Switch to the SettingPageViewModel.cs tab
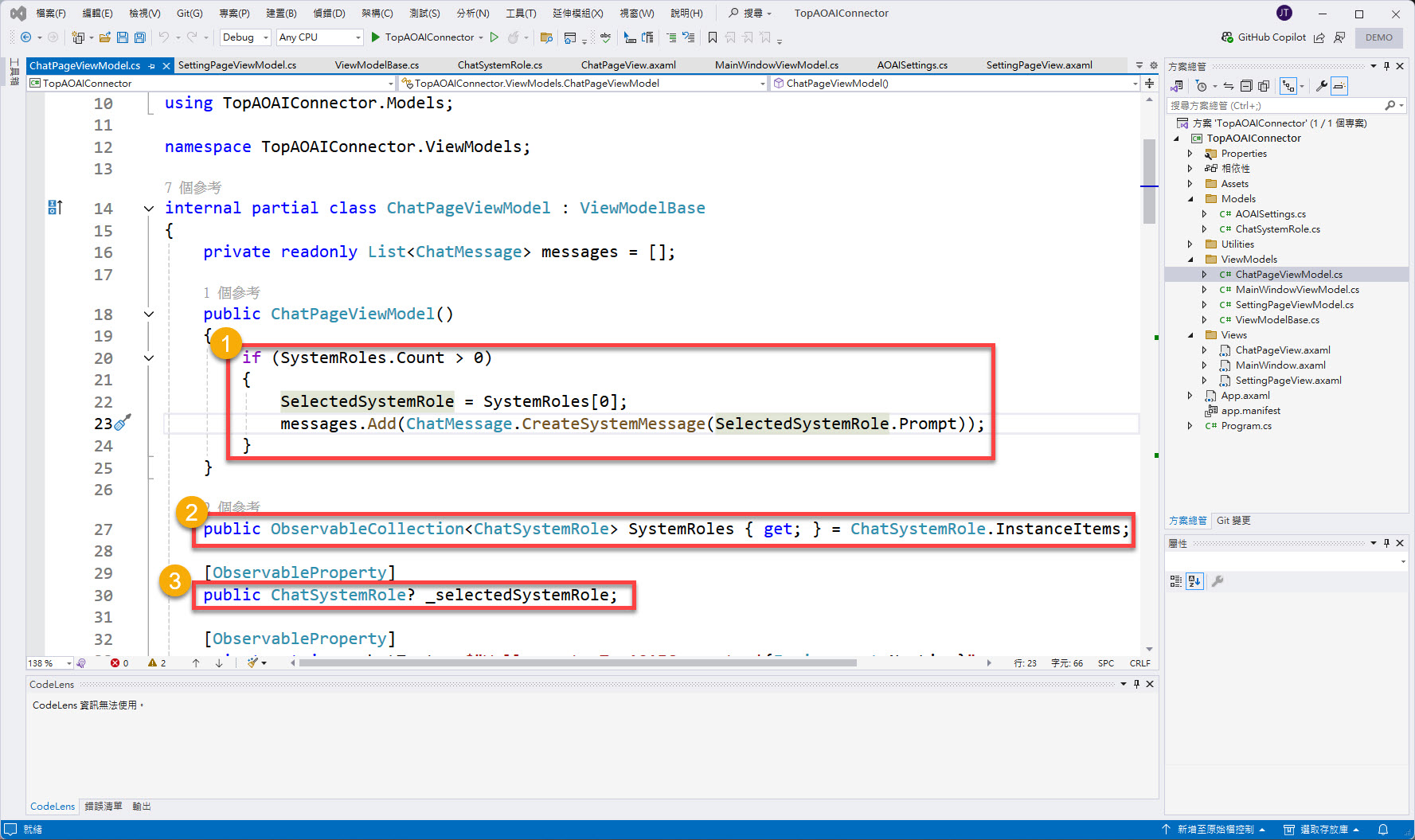Image resolution: width=1415 pixels, height=840 pixels. [x=237, y=65]
